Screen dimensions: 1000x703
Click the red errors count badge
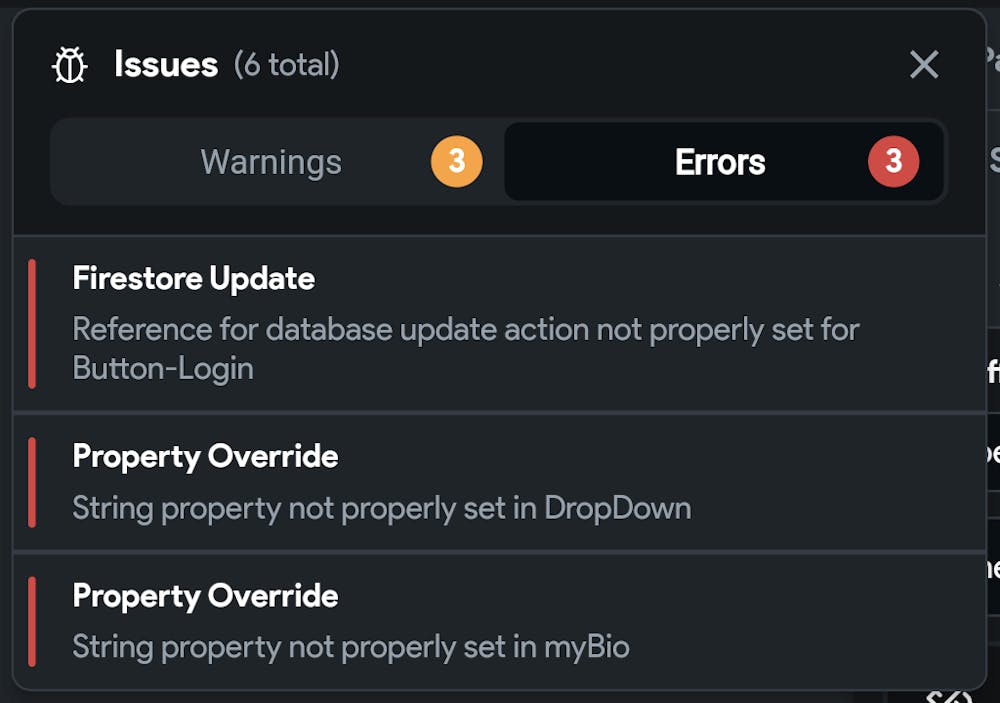893,161
